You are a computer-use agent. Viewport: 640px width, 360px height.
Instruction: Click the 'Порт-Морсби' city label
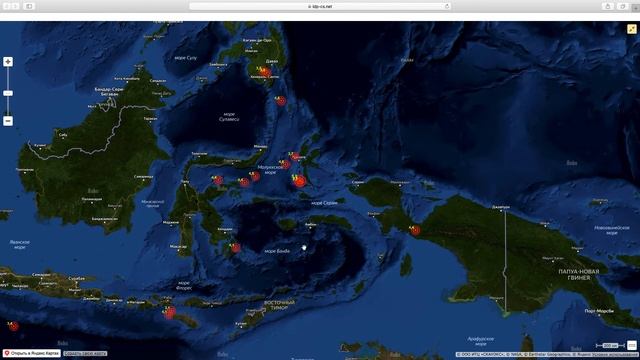599,311
